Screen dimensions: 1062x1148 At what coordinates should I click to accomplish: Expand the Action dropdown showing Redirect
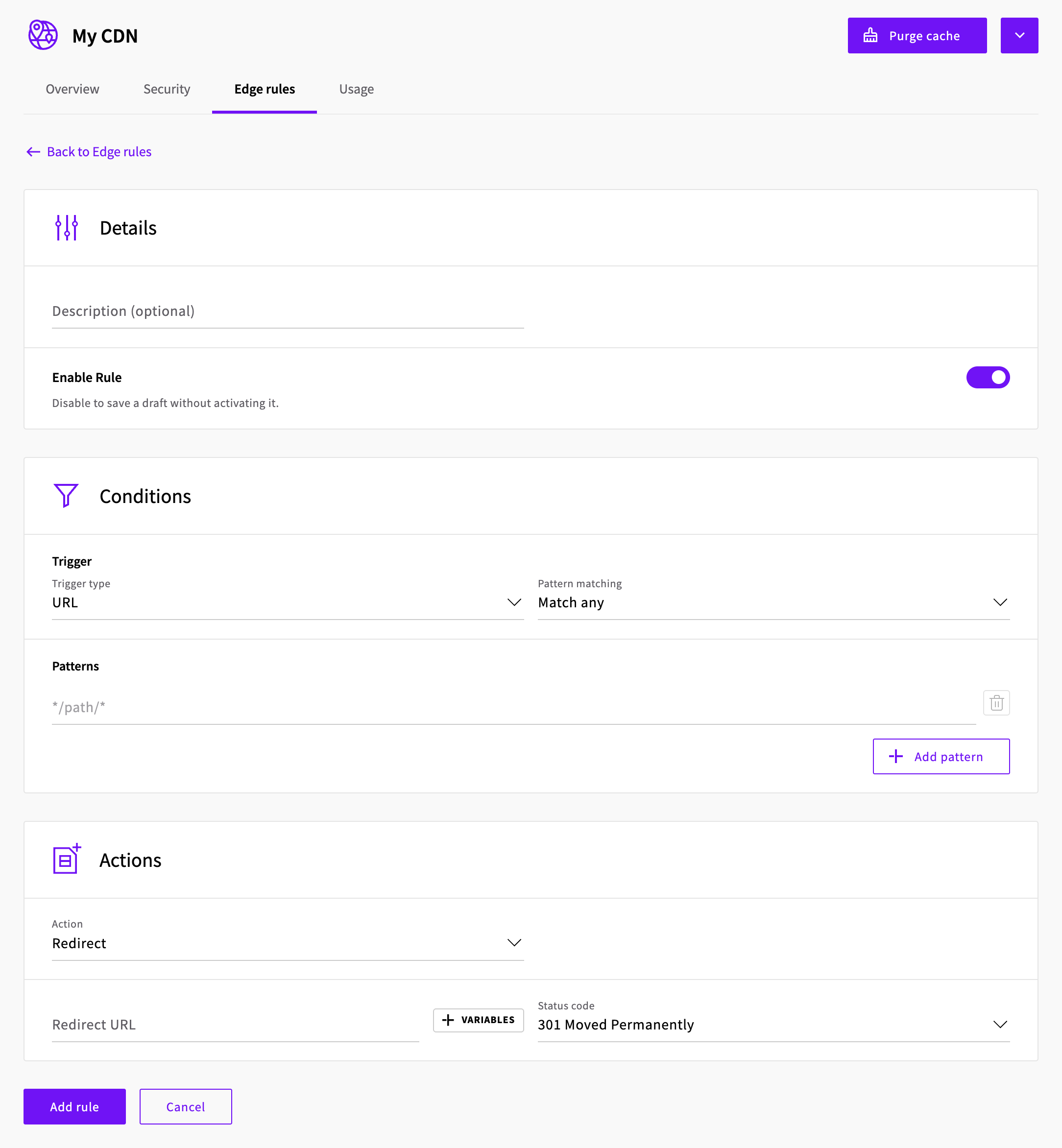(x=288, y=943)
